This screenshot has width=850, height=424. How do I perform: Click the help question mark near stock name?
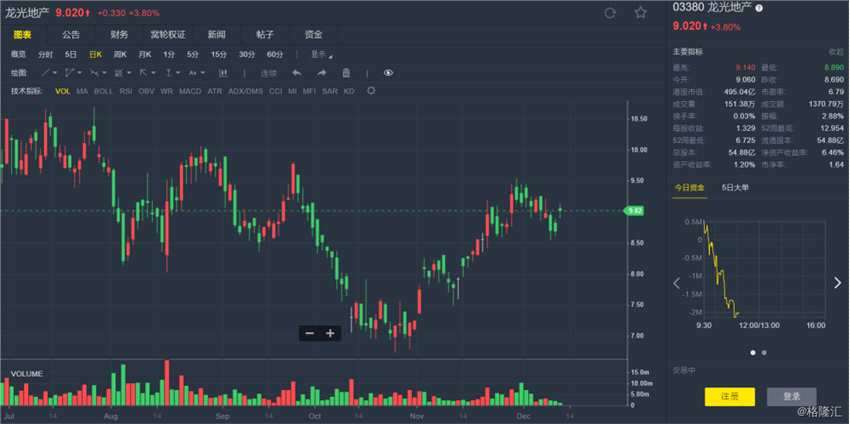(x=758, y=8)
